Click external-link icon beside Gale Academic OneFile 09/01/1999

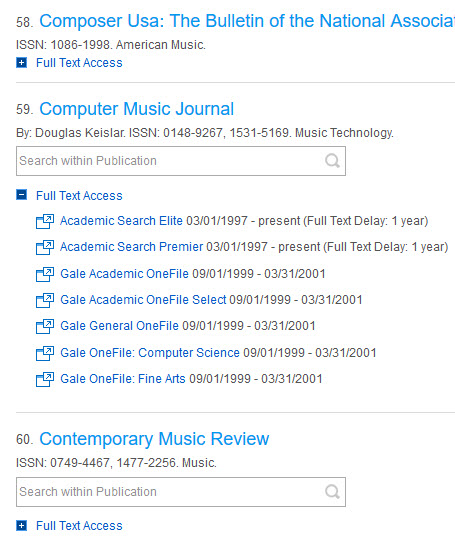45,274
